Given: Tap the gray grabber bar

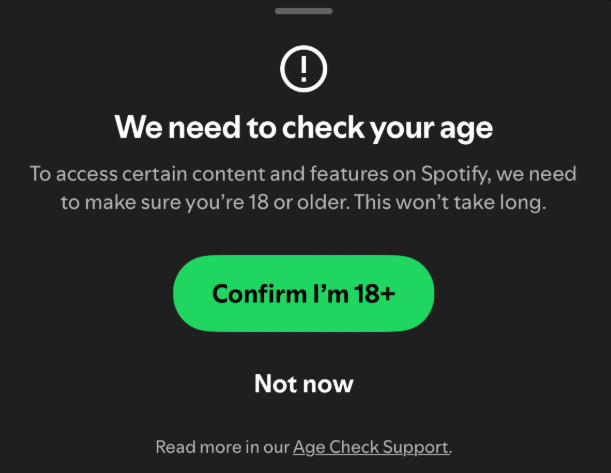Looking at the screenshot, I should click(x=304, y=10).
